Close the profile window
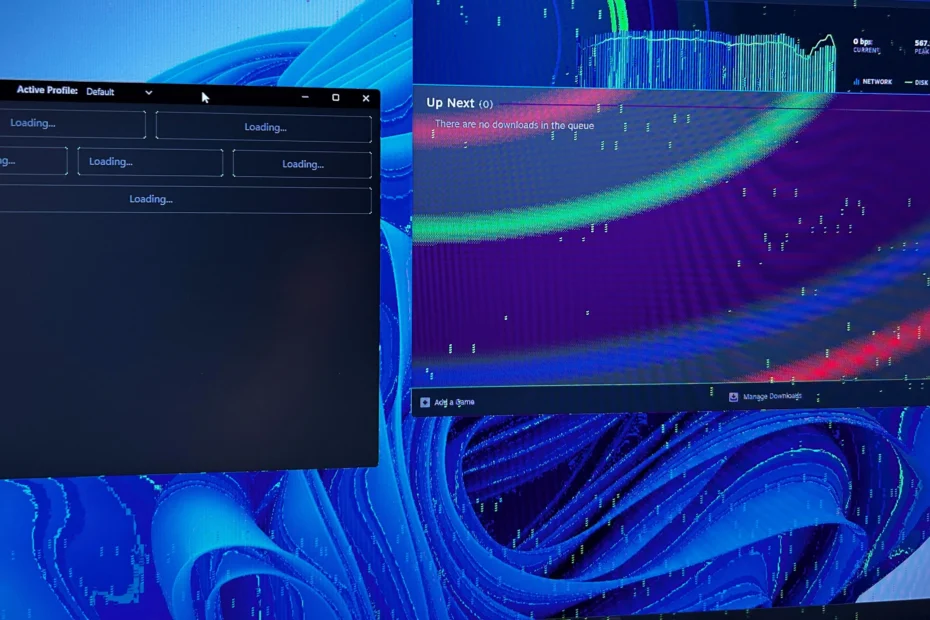 point(366,98)
